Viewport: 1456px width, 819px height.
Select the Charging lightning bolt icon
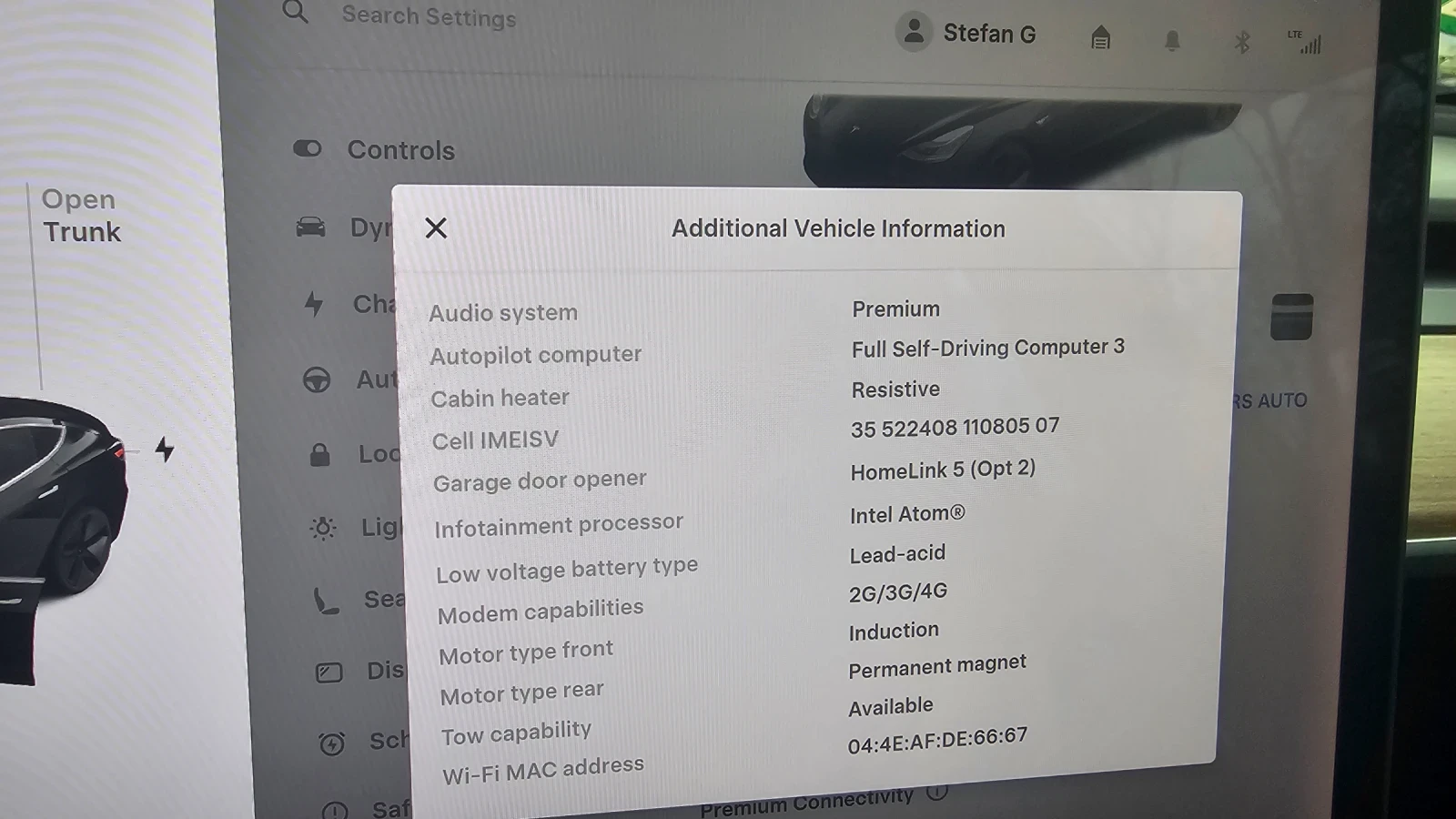(313, 304)
